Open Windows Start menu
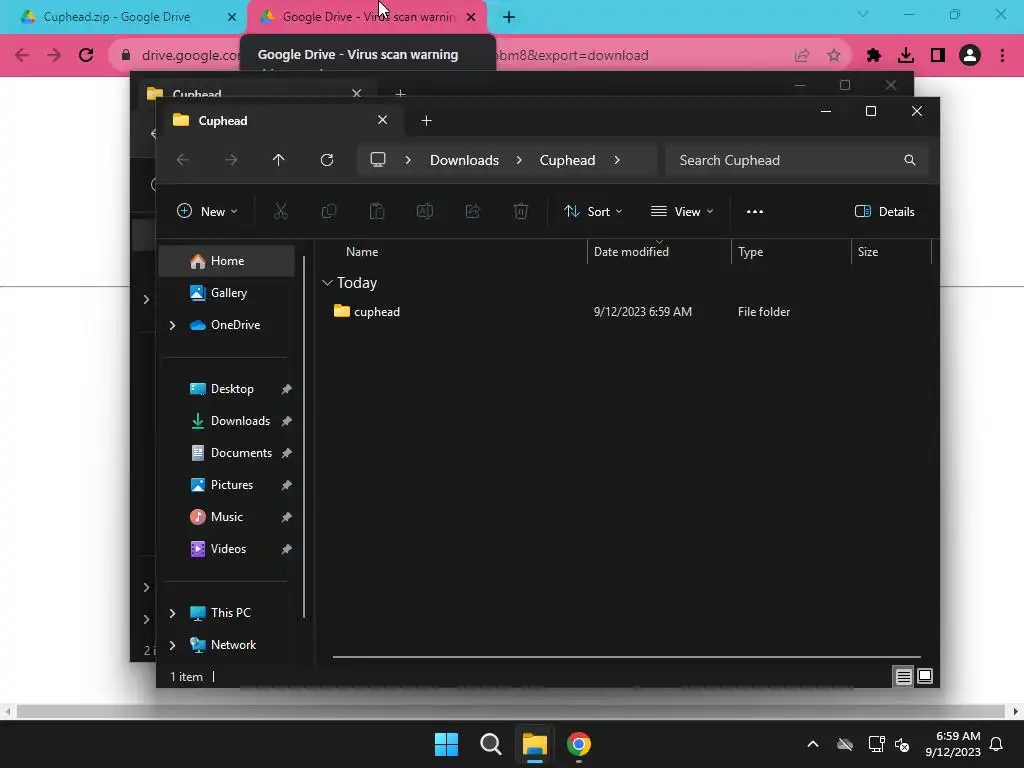This screenshot has height=768, width=1024. [x=447, y=744]
